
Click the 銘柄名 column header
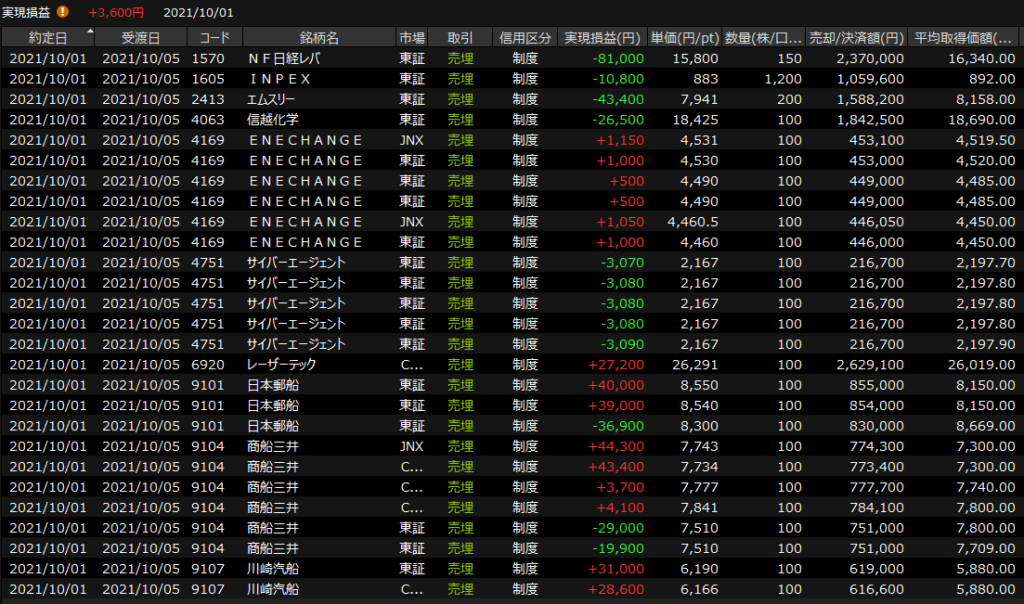pyautogui.click(x=319, y=38)
